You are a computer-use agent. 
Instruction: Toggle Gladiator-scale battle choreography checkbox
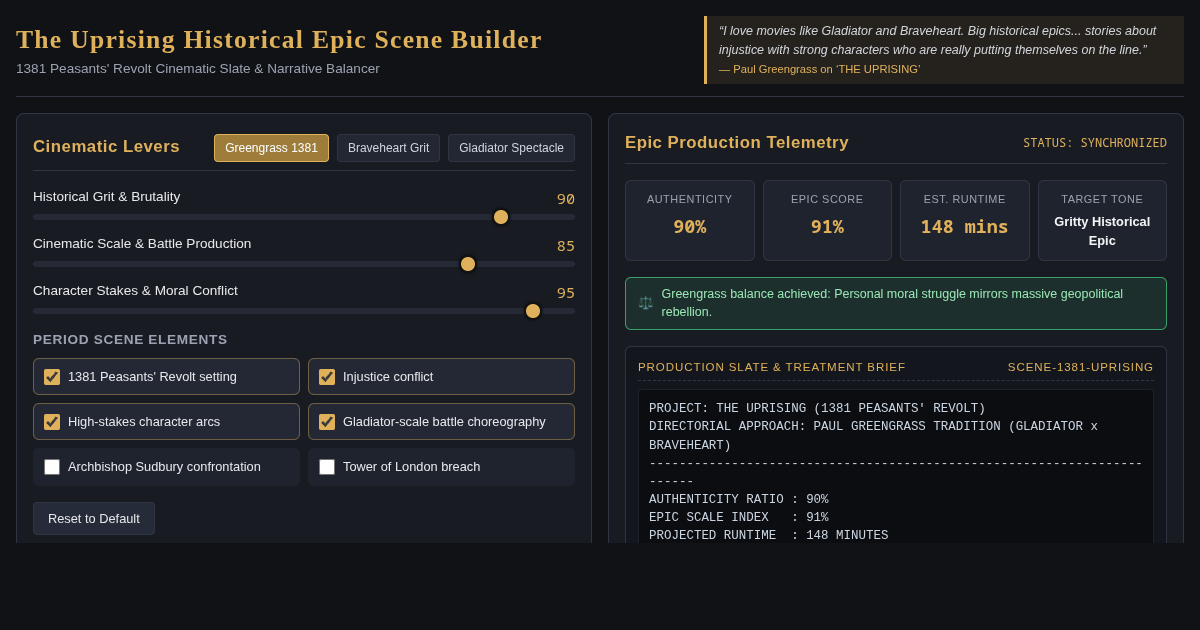tap(327, 422)
